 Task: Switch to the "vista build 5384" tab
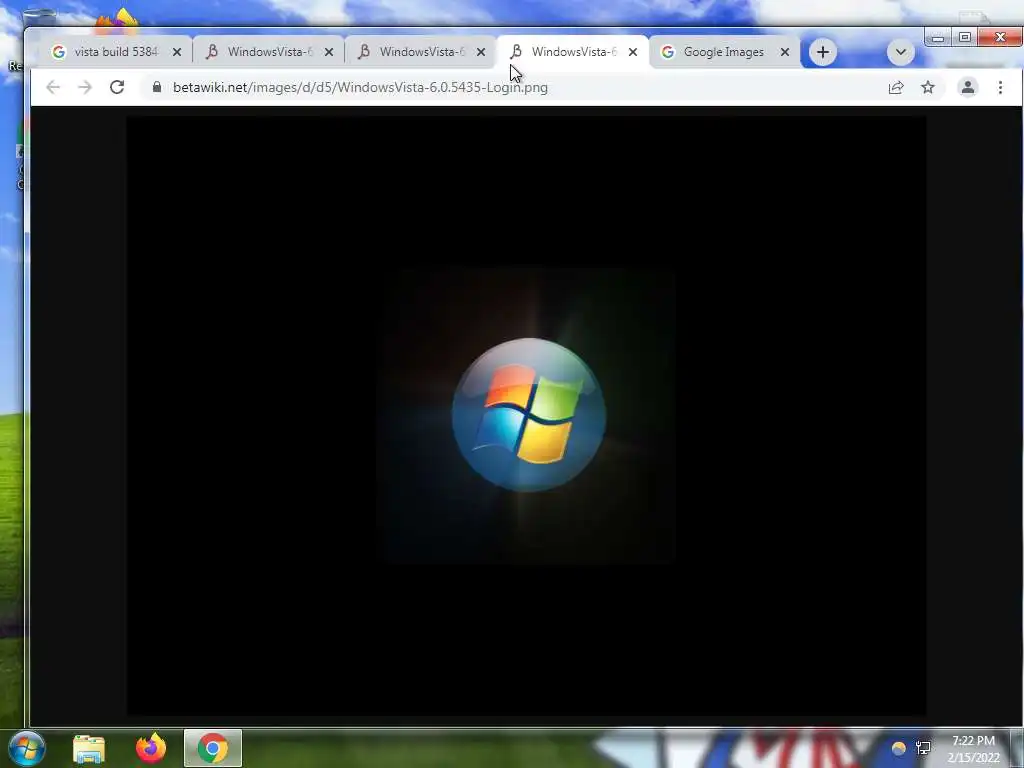[116, 52]
